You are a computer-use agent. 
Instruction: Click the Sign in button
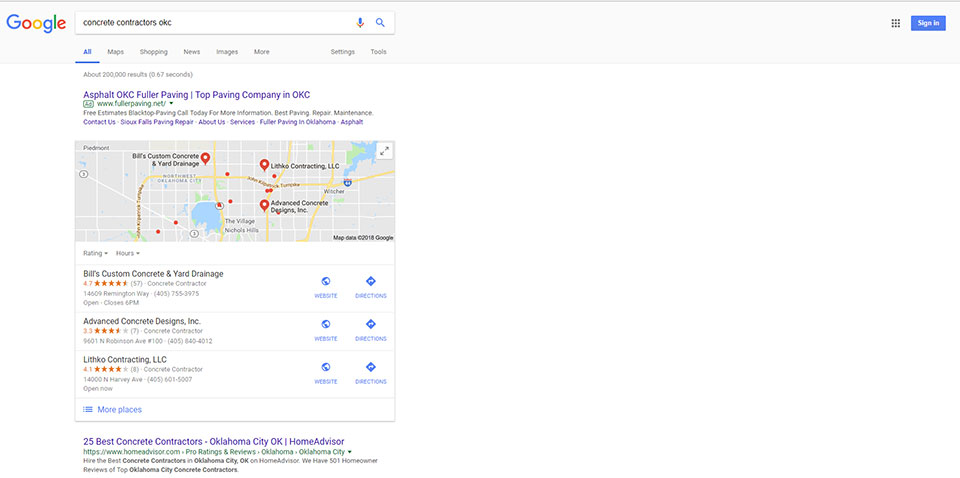point(928,23)
